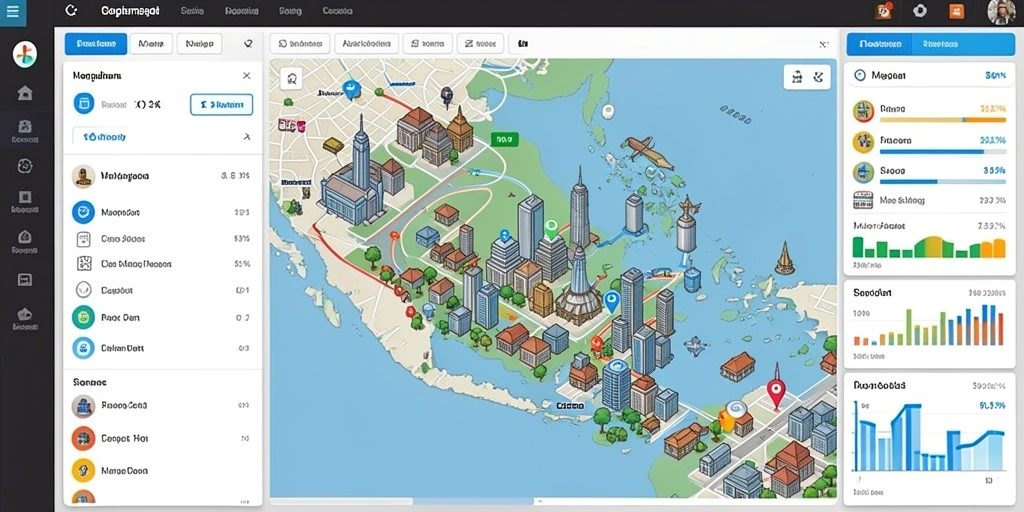The width and height of the screenshot is (1024, 512).
Task: Click the chevron beside the "10" dropdown
Action: (x=246, y=137)
